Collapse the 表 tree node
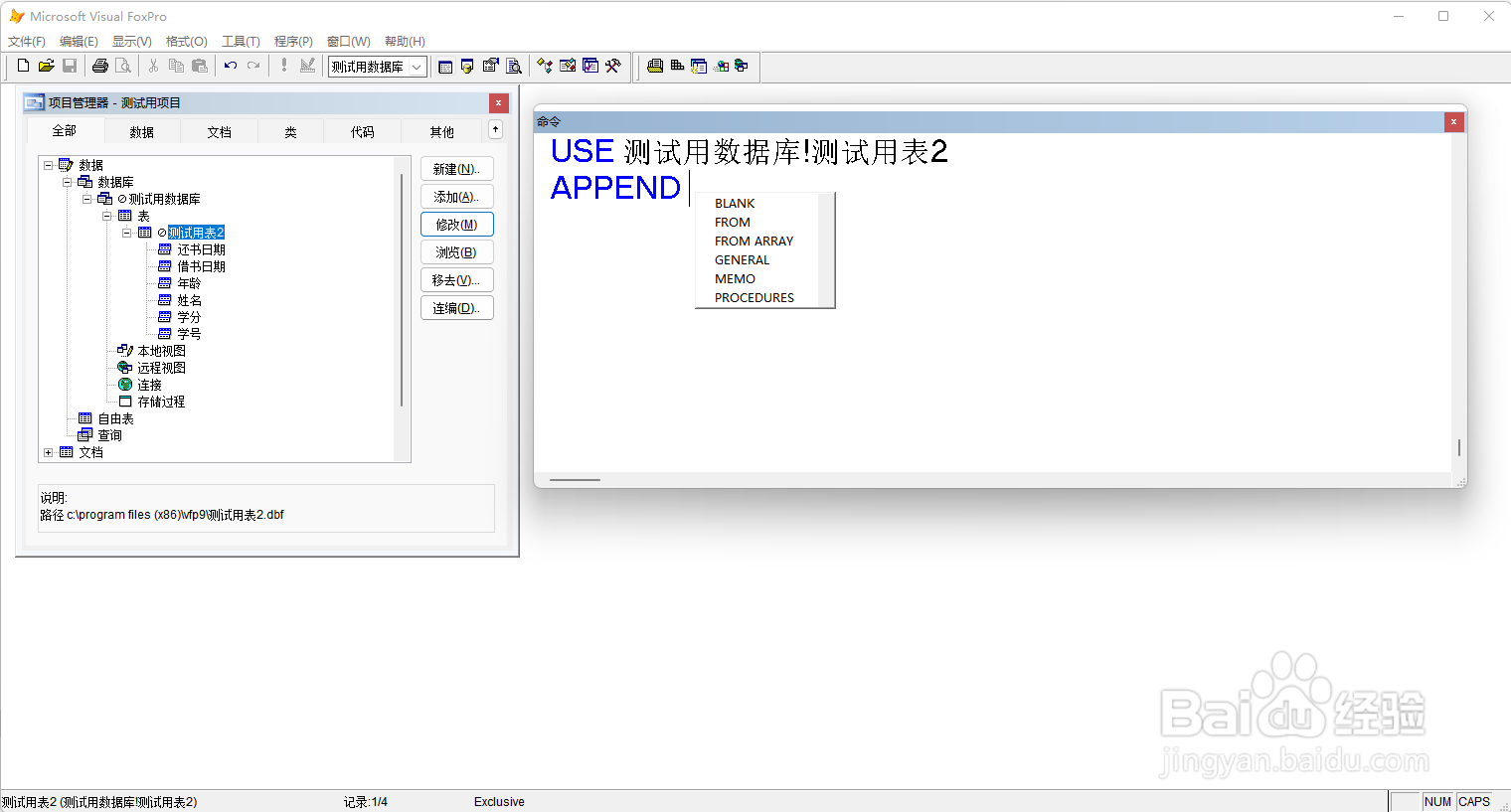This screenshot has width=1511, height=812. (107, 216)
